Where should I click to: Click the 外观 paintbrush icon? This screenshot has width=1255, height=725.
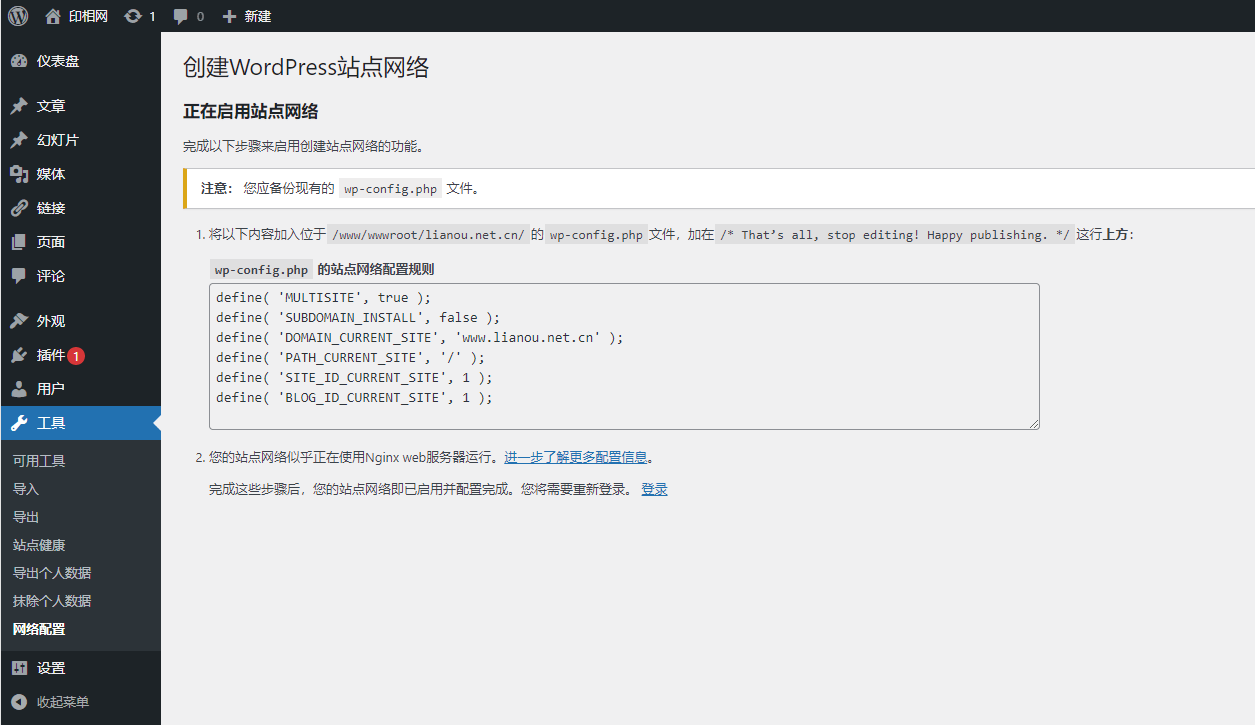coord(19,321)
